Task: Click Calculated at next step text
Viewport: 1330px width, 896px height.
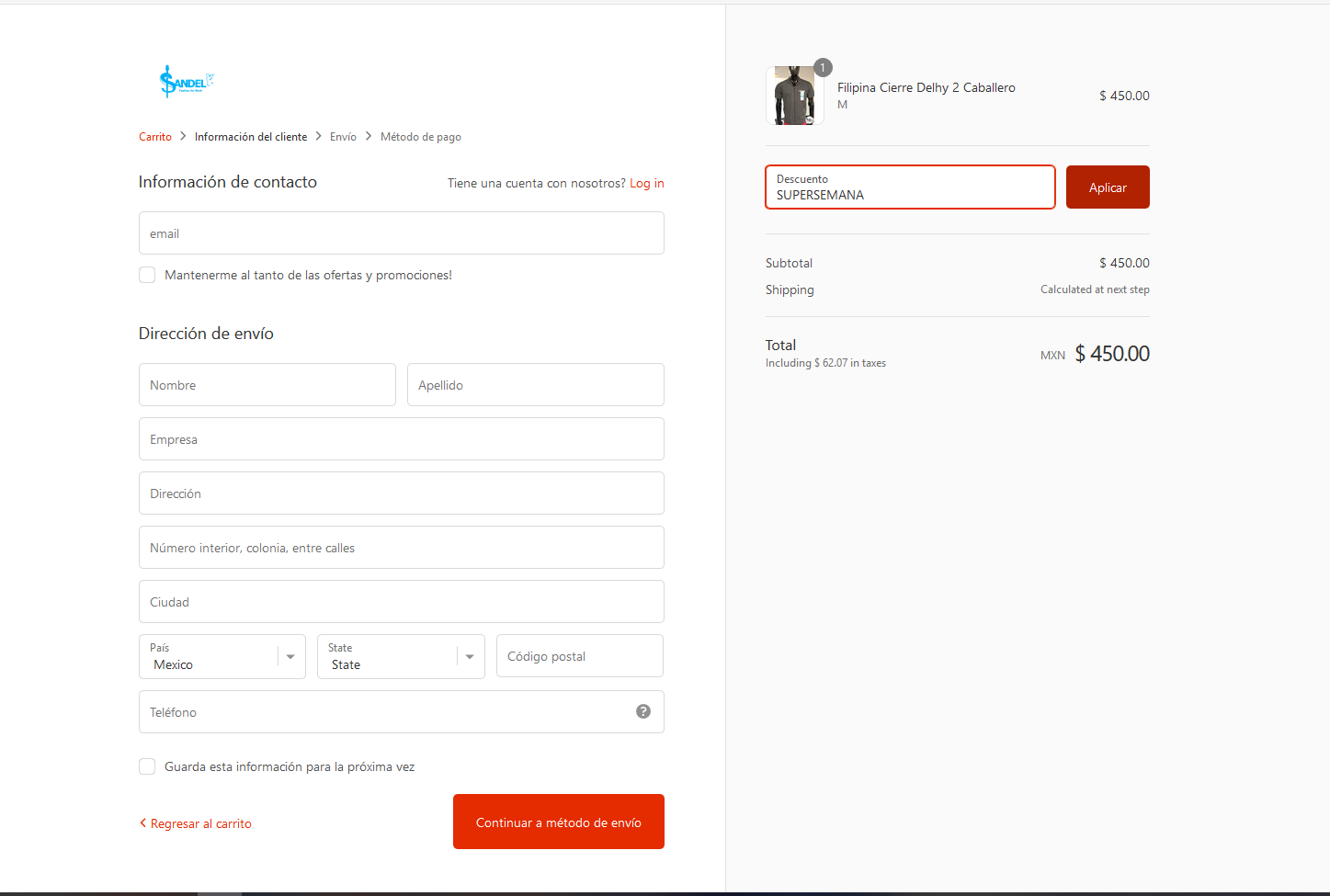Action: (1095, 289)
